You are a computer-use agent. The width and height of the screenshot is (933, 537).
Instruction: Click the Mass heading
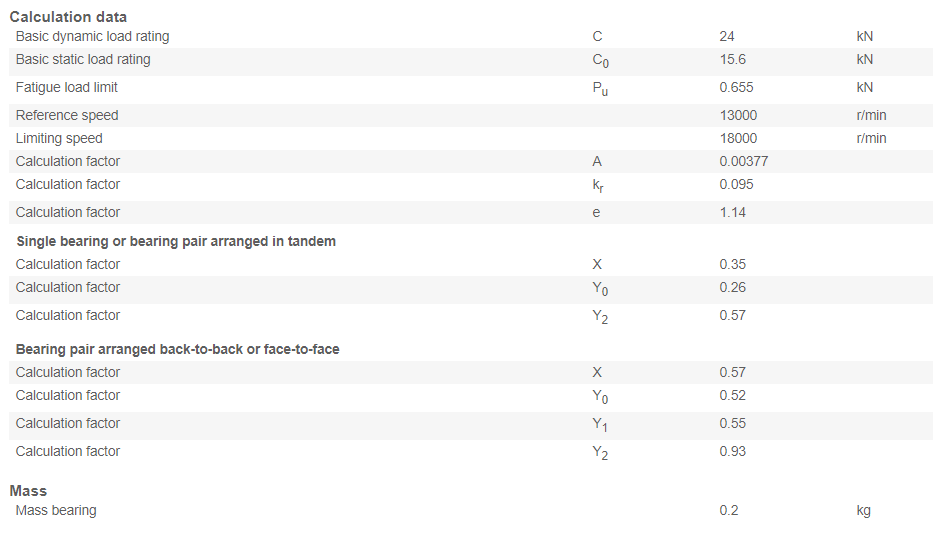(28, 491)
